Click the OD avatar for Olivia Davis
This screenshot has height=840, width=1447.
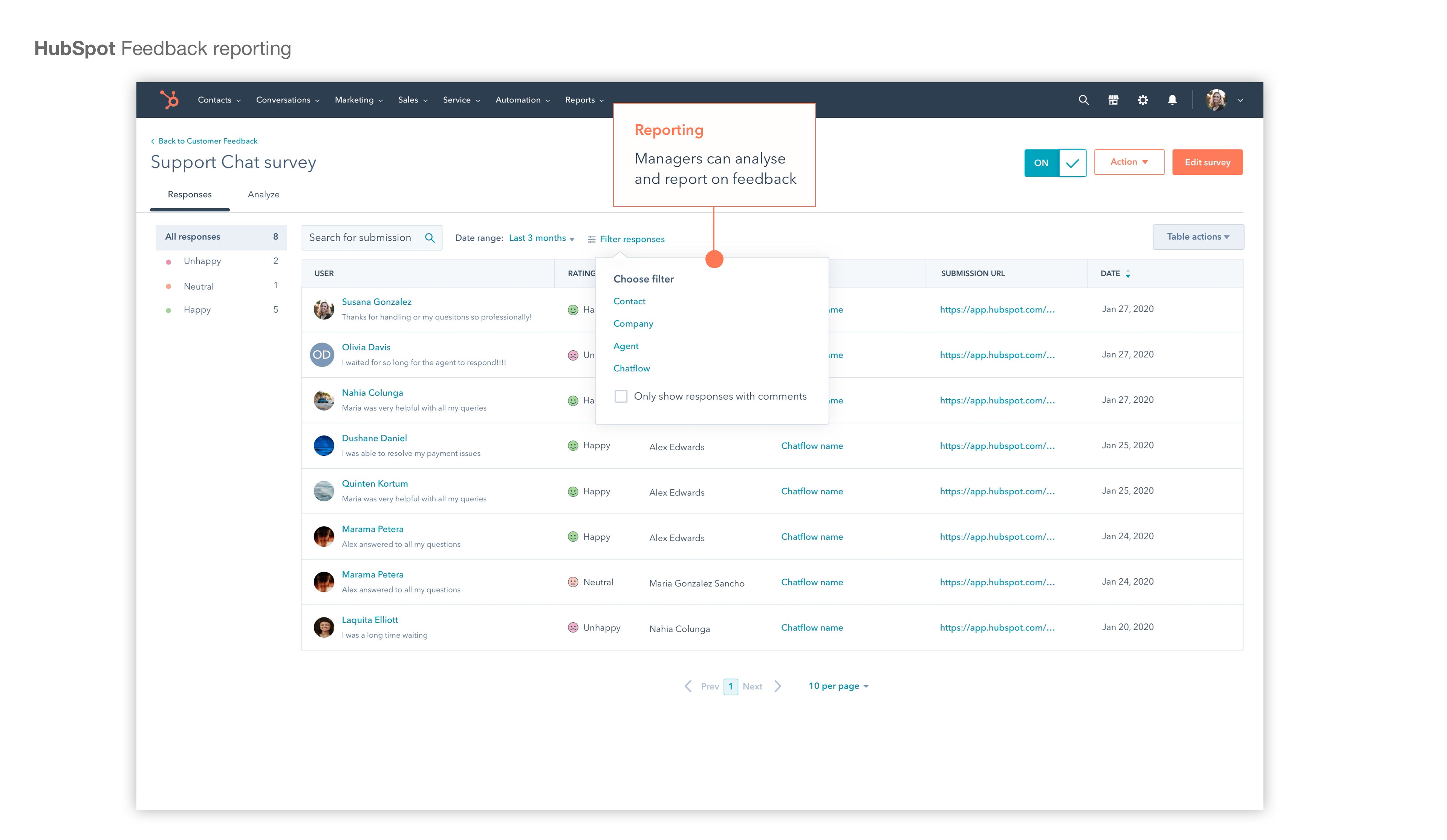pos(321,354)
